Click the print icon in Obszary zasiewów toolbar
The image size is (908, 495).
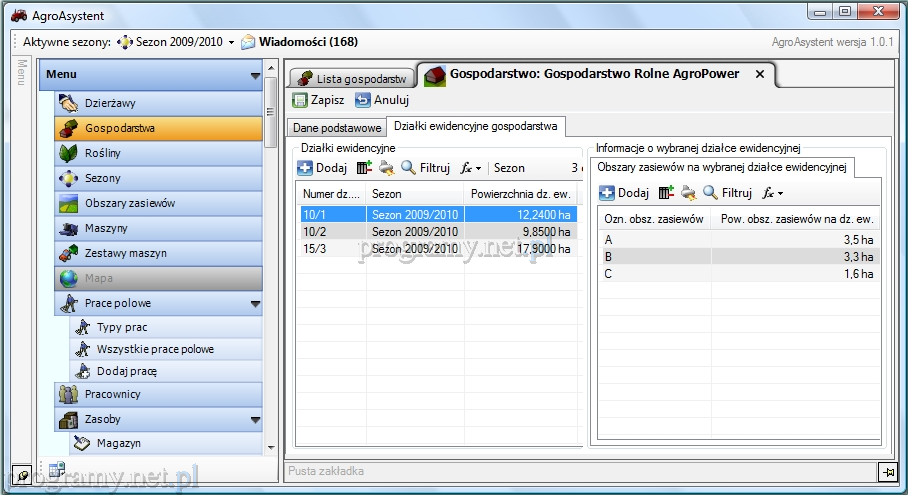click(689, 193)
